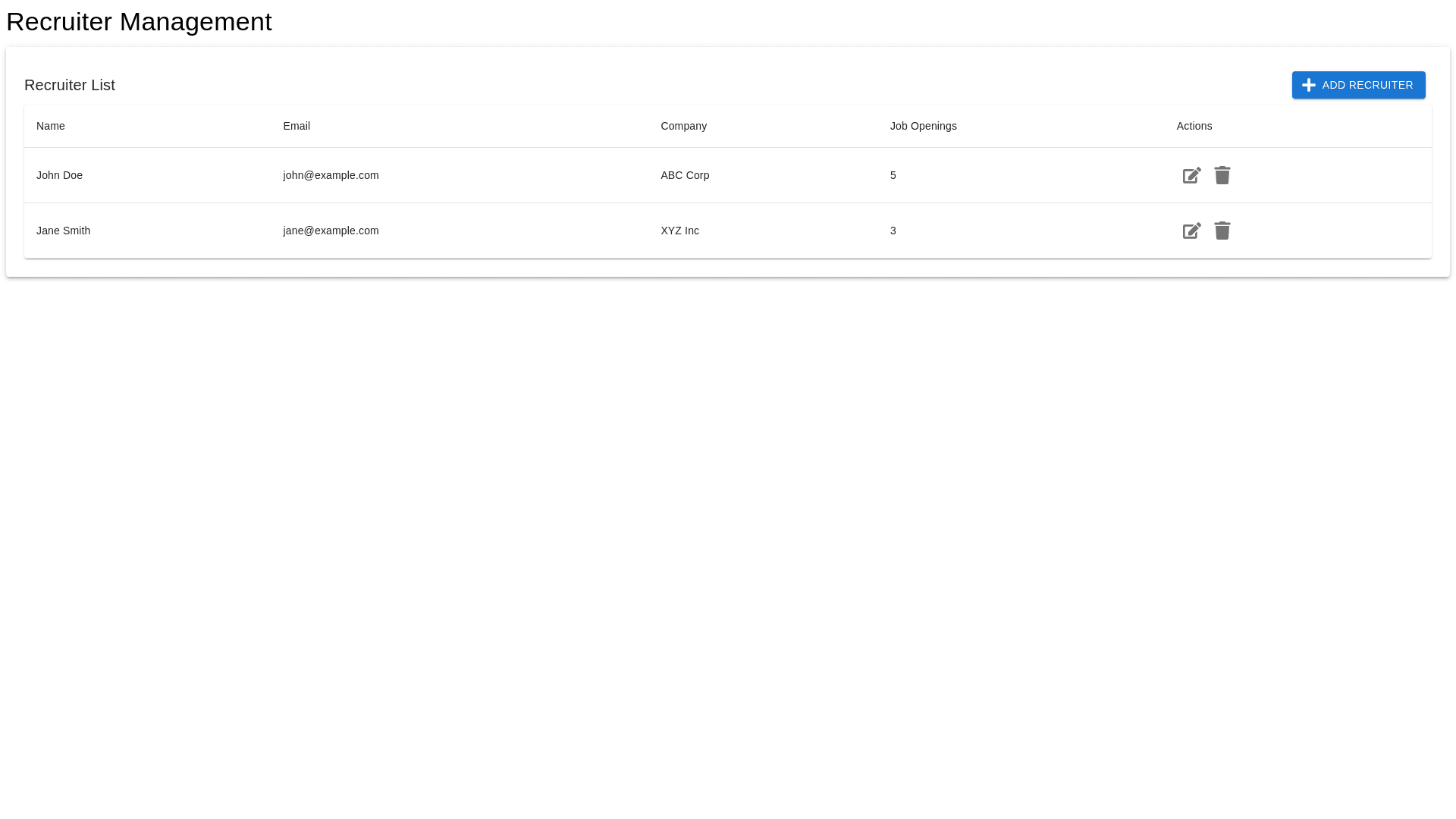Image resolution: width=1456 pixels, height=819 pixels.
Task: Click the Company column header
Action: [683, 126]
